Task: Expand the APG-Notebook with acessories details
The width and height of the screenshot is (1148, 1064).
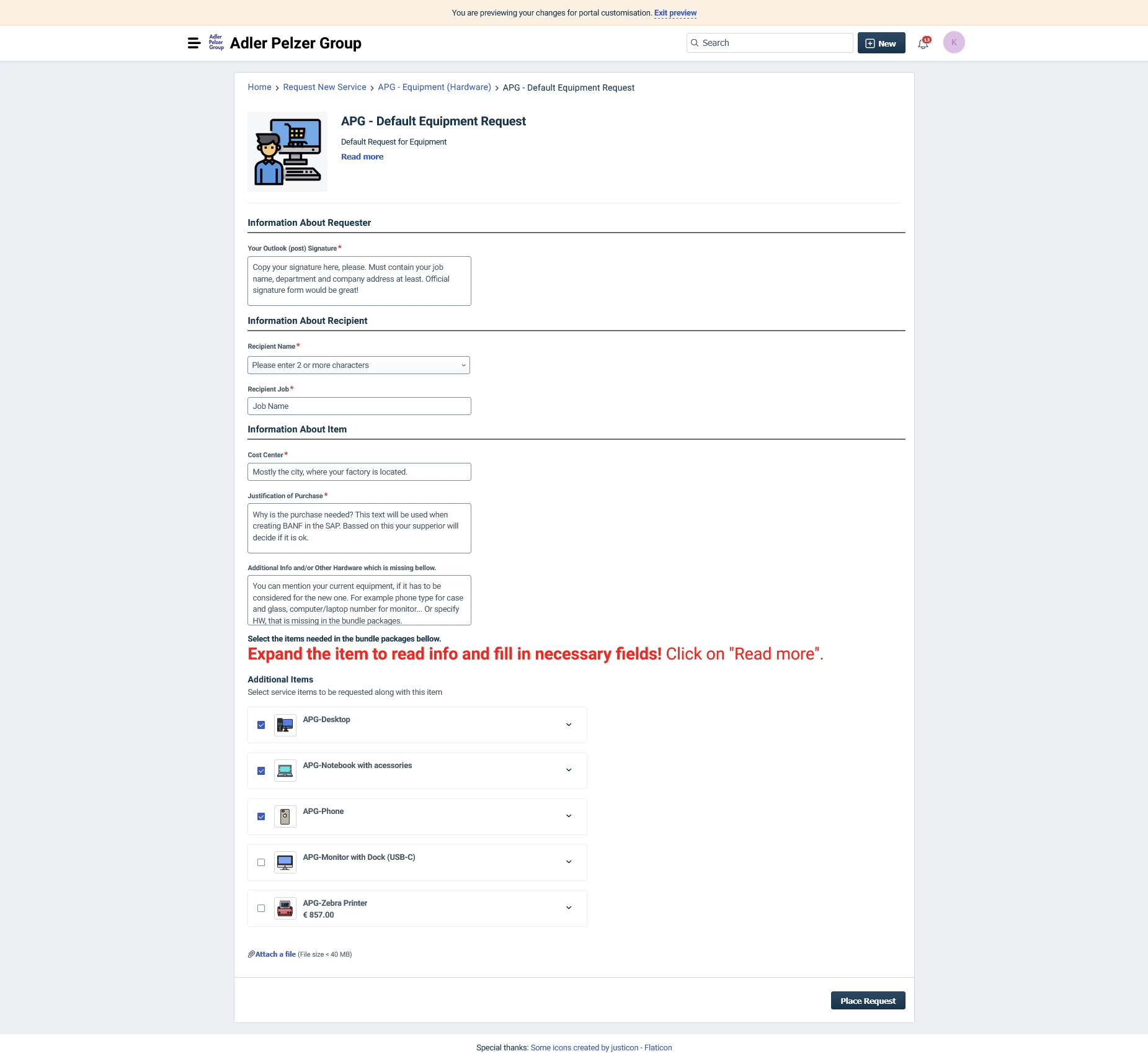Action: pos(569,770)
